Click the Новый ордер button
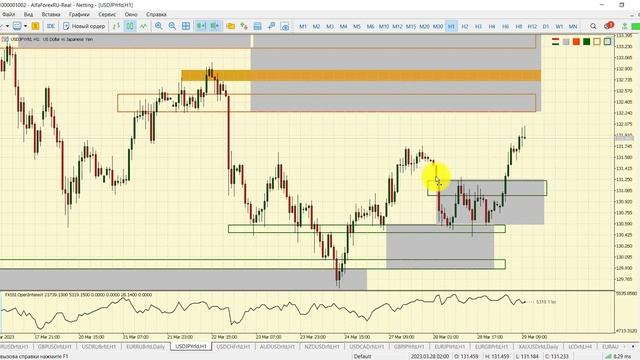Screen dimensions: 640x360 pos(84,26)
